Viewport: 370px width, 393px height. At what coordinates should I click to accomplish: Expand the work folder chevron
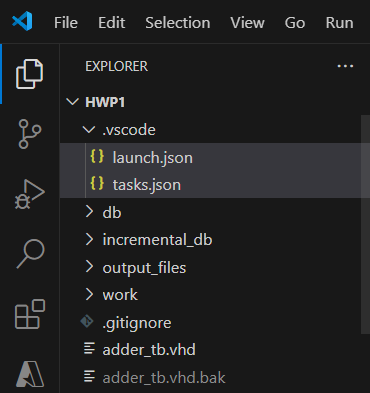point(89,294)
